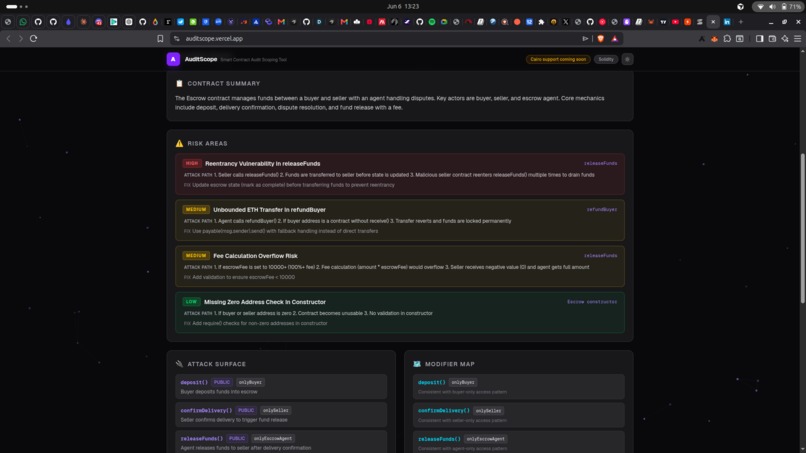The width and height of the screenshot is (806, 453).
Task: Click the AuditScope title text
Action: pos(201,59)
